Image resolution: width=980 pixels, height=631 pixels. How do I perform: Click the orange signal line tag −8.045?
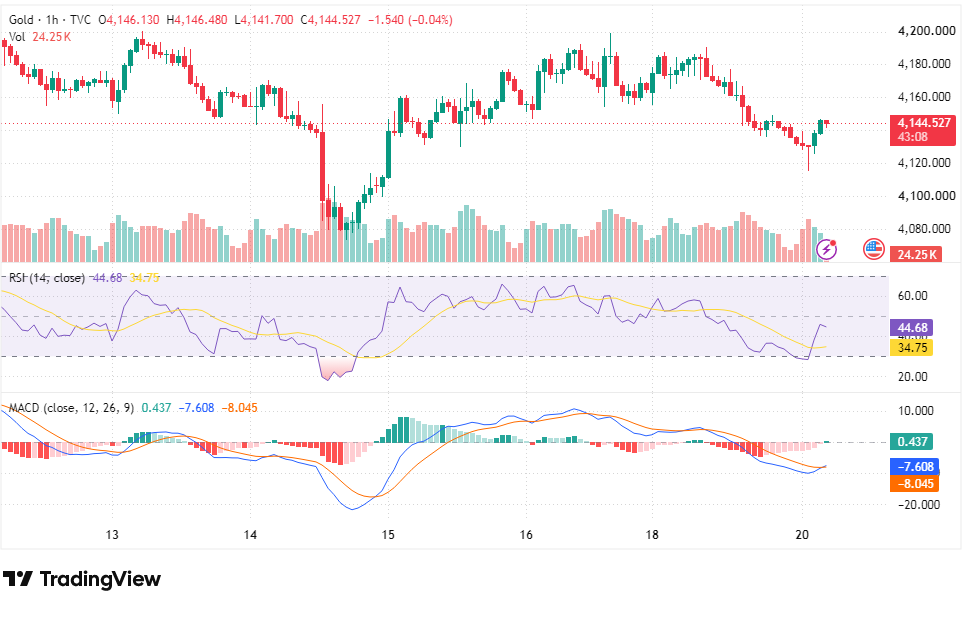coord(914,484)
